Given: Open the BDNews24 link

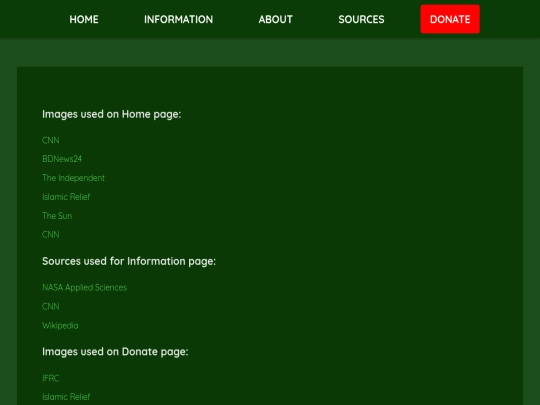Looking at the screenshot, I should [62, 159].
